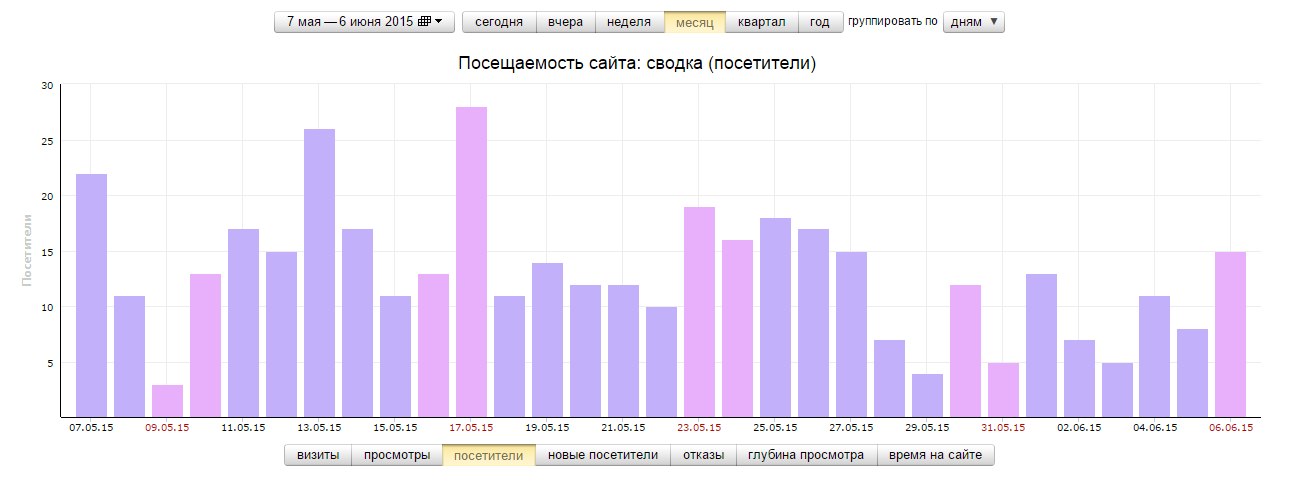Select the 'сегодня' period button
The height and width of the screenshot is (485, 1313).
pos(498,22)
